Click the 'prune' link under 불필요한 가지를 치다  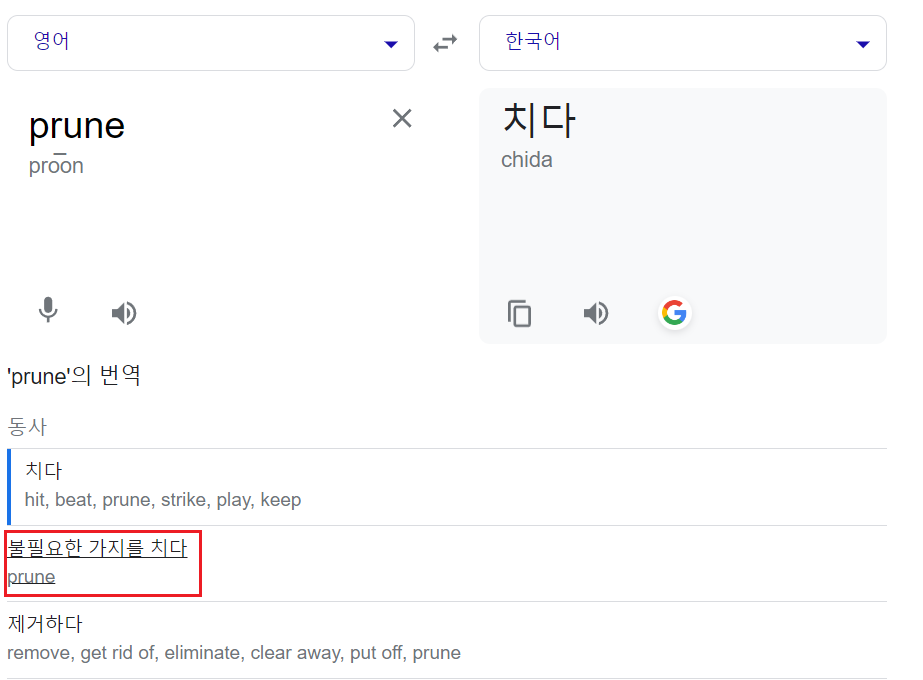[x=31, y=576]
